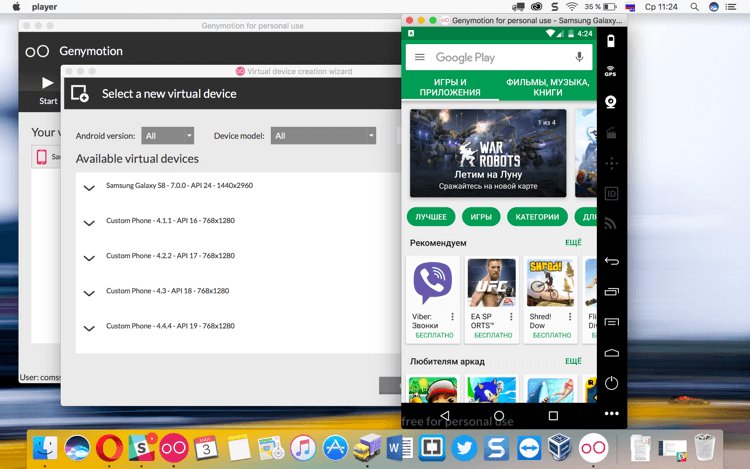
Task: Open the Shred! Downhill app card
Action: [x=551, y=299]
